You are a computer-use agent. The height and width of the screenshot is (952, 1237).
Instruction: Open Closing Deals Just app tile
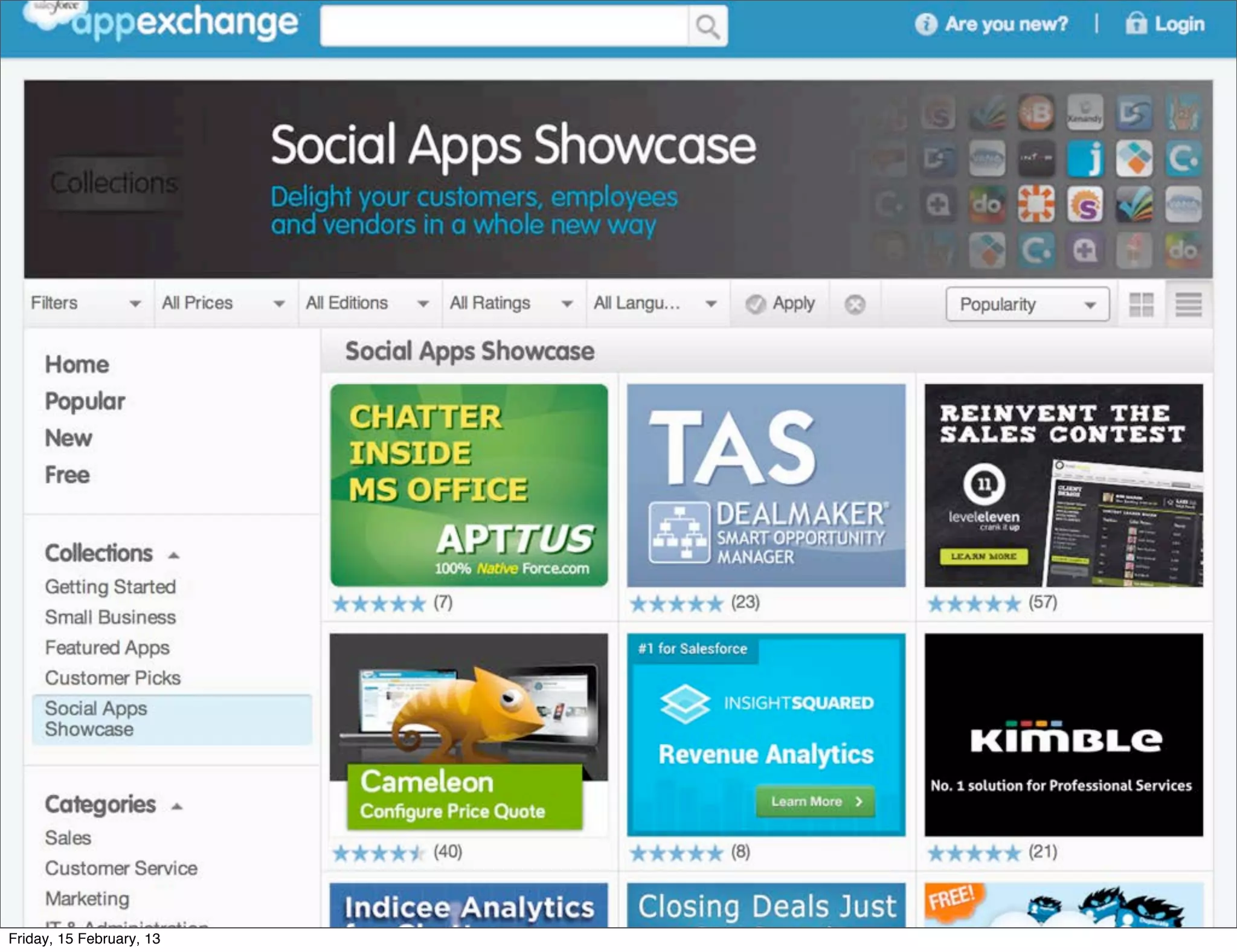(766, 905)
